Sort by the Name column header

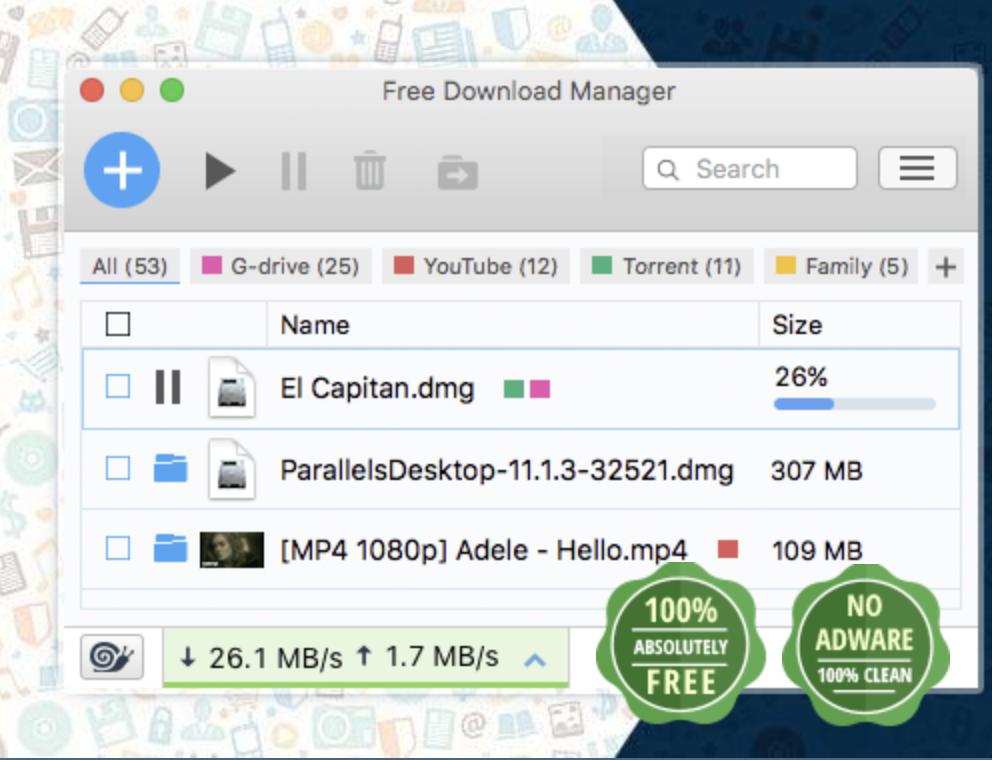pos(512,325)
